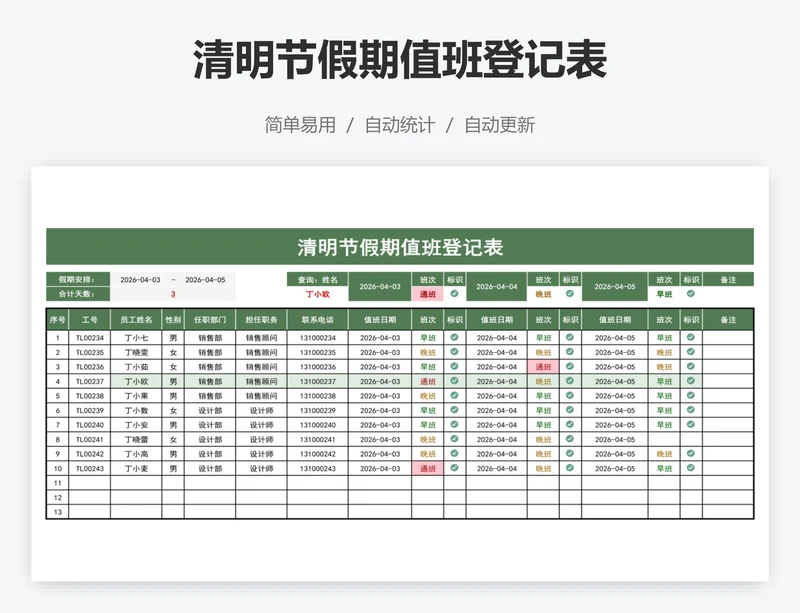Click the green banner title 清明节假期值班登记表
Viewport: 800px width, 613px height.
pos(400,247)
